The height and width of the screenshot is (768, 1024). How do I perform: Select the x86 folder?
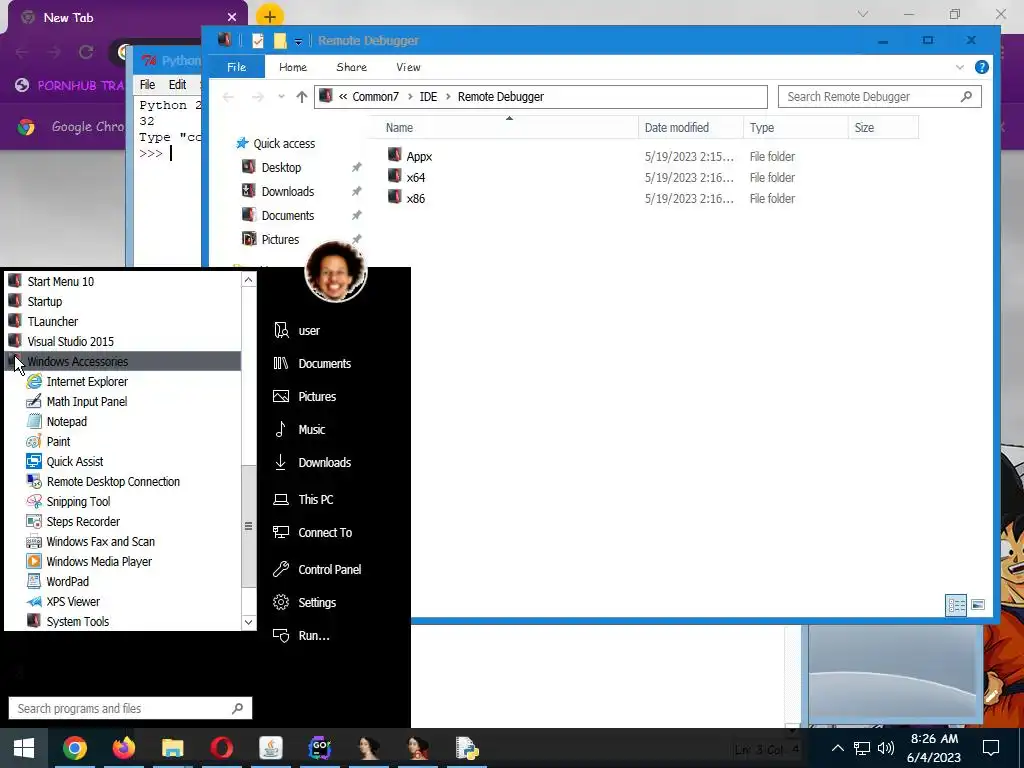(x=415, y=199)
